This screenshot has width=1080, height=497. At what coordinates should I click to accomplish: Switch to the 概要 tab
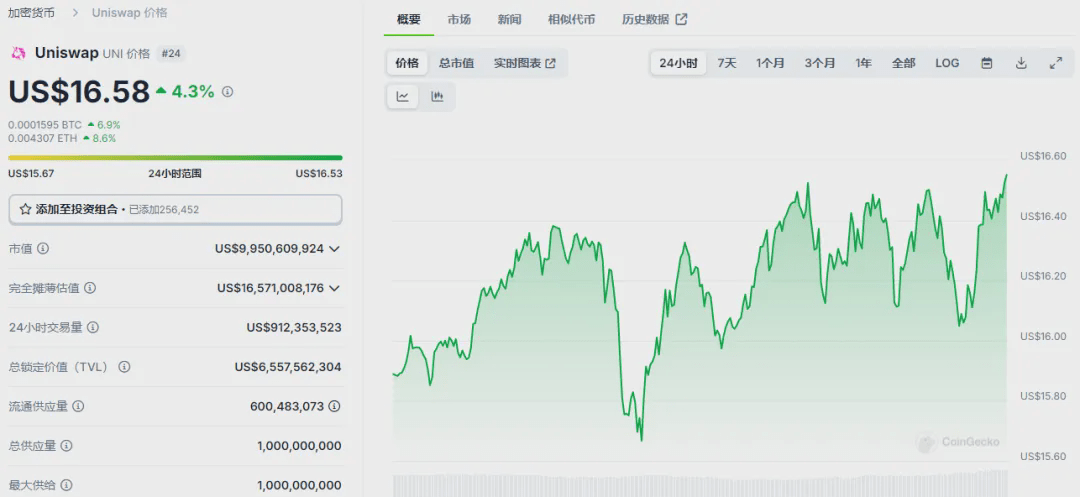(x=408, y=19)
